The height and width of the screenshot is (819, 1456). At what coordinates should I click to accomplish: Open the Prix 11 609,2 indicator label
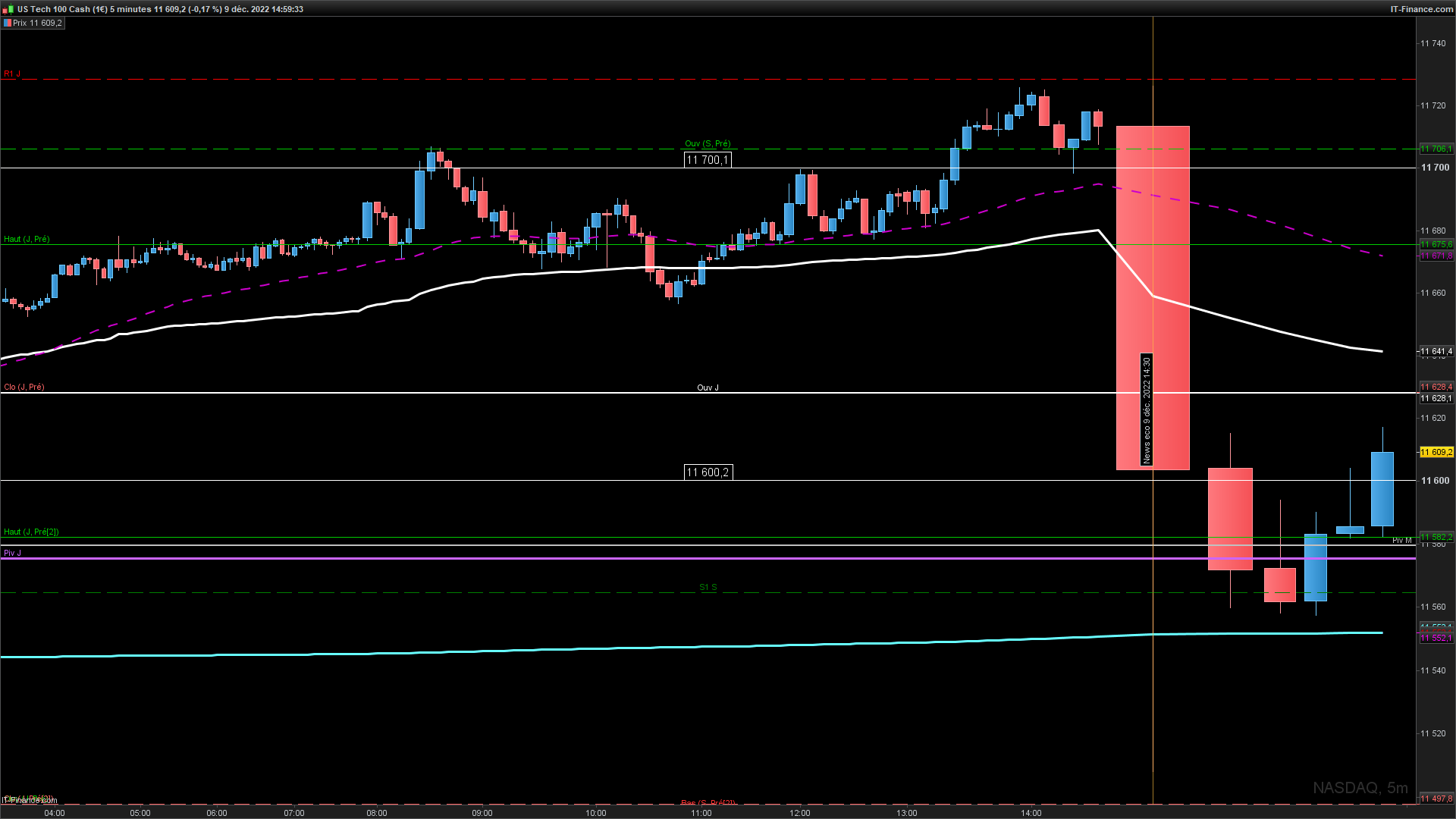[37, 24]
